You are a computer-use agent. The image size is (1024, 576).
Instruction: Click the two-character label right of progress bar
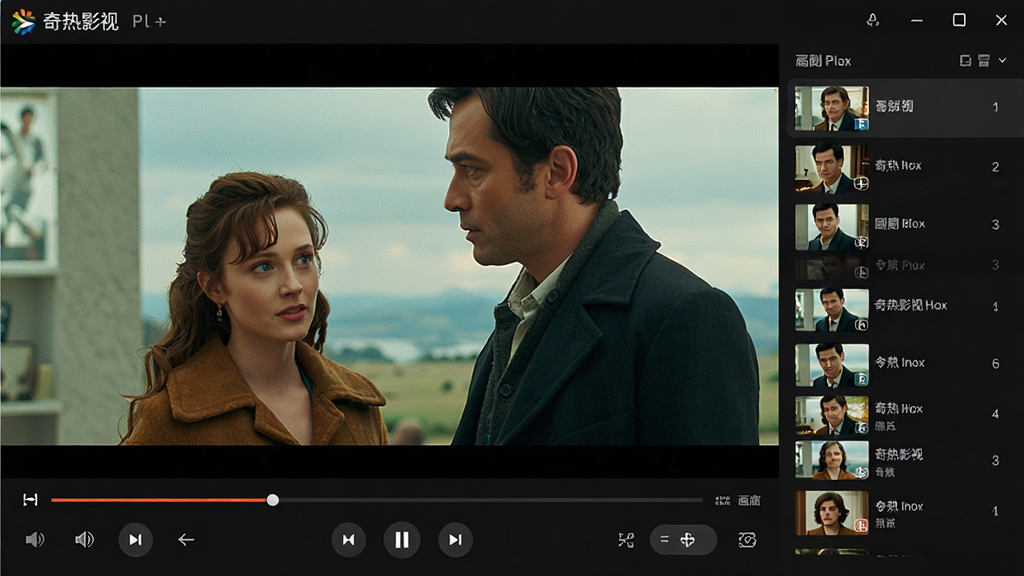(x=749, y=500)
